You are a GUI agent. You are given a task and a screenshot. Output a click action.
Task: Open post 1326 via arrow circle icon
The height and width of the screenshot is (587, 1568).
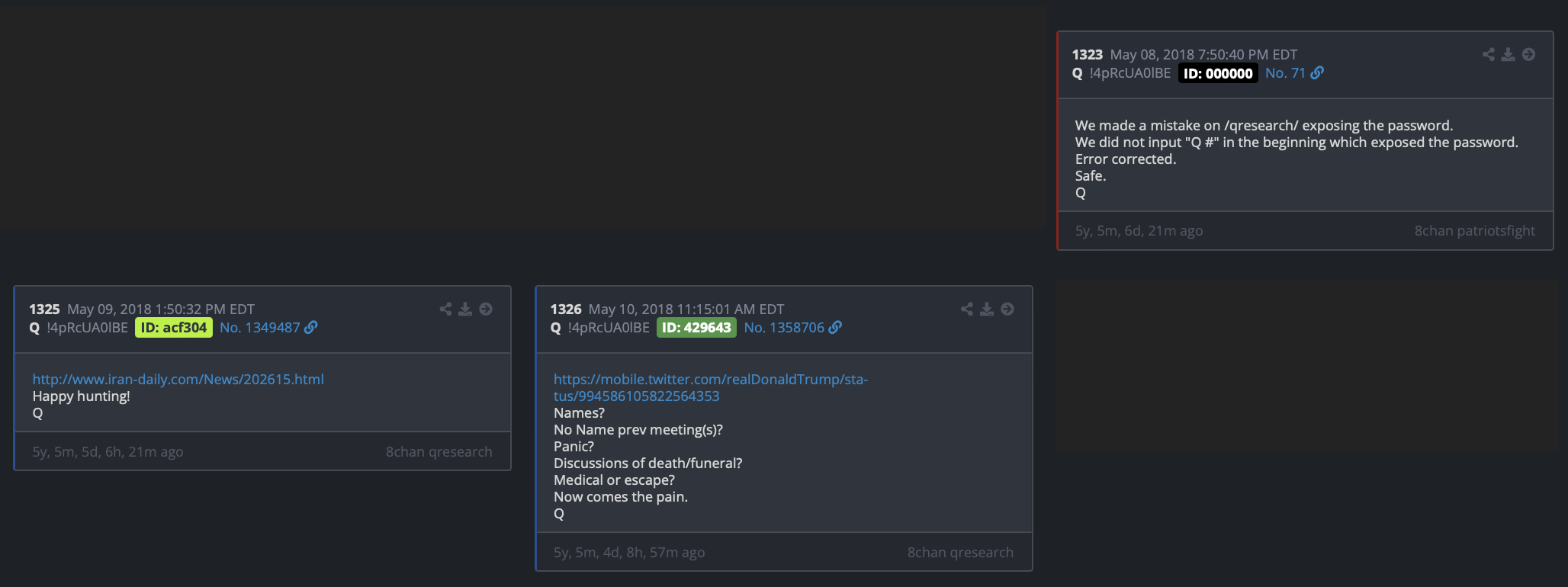1007,309
